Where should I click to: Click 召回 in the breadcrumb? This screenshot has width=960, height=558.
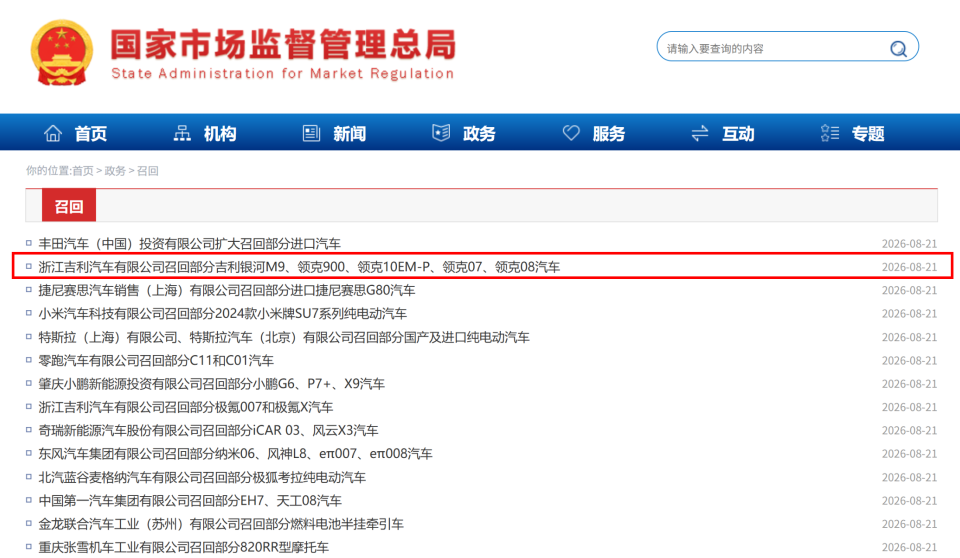pyautogui.click(x=148, y=171)
